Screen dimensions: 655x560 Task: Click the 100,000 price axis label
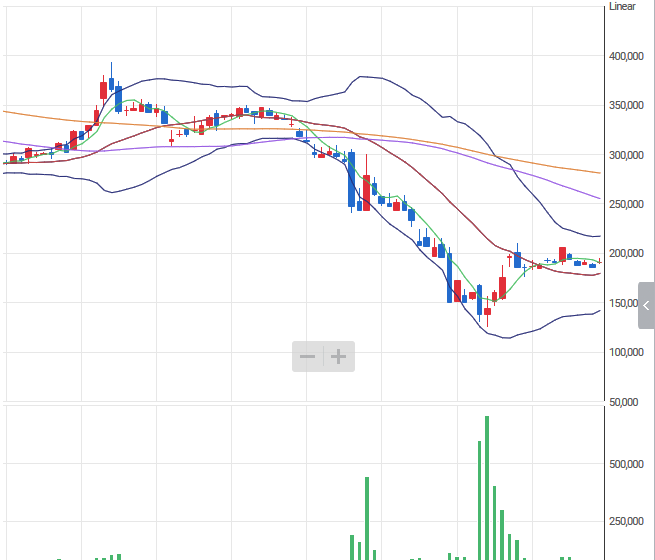(626, 352)
